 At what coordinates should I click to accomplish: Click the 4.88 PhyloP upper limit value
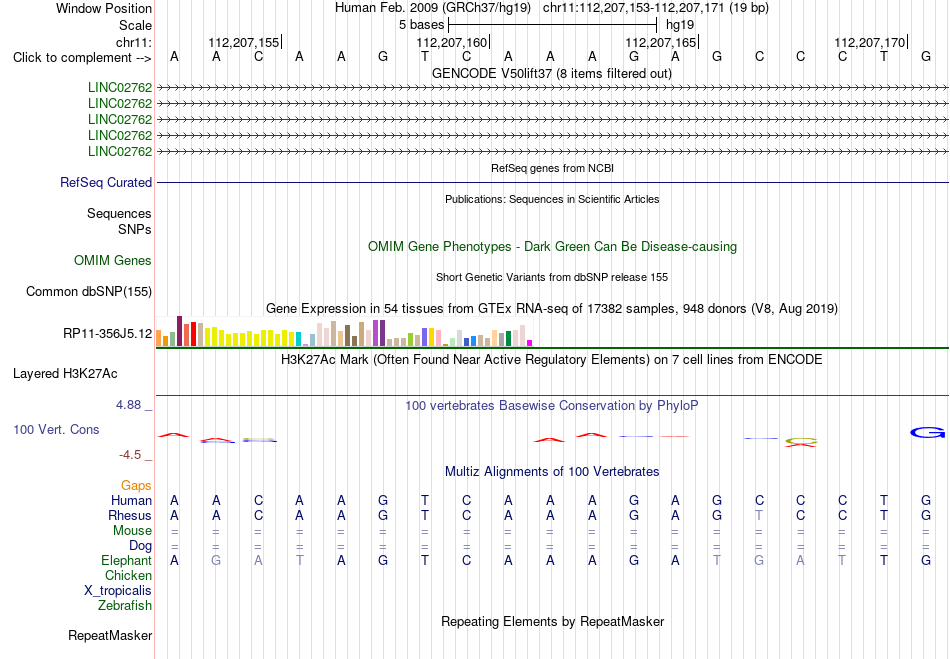128,405
